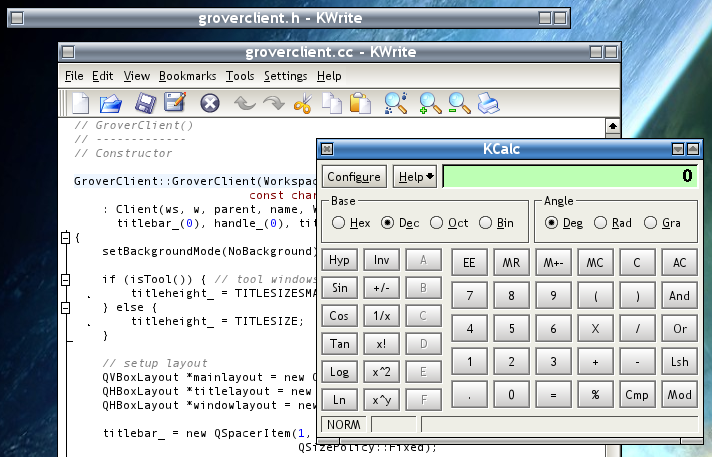This screenshot has height=457, width=712.
Task: Click the x^2 square button
Action: click(x=381, y=372)
